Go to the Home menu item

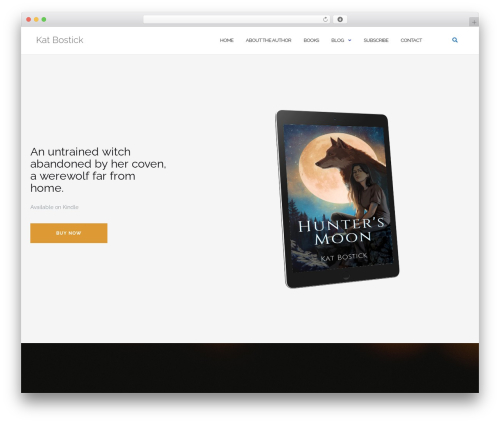point(227,40)
